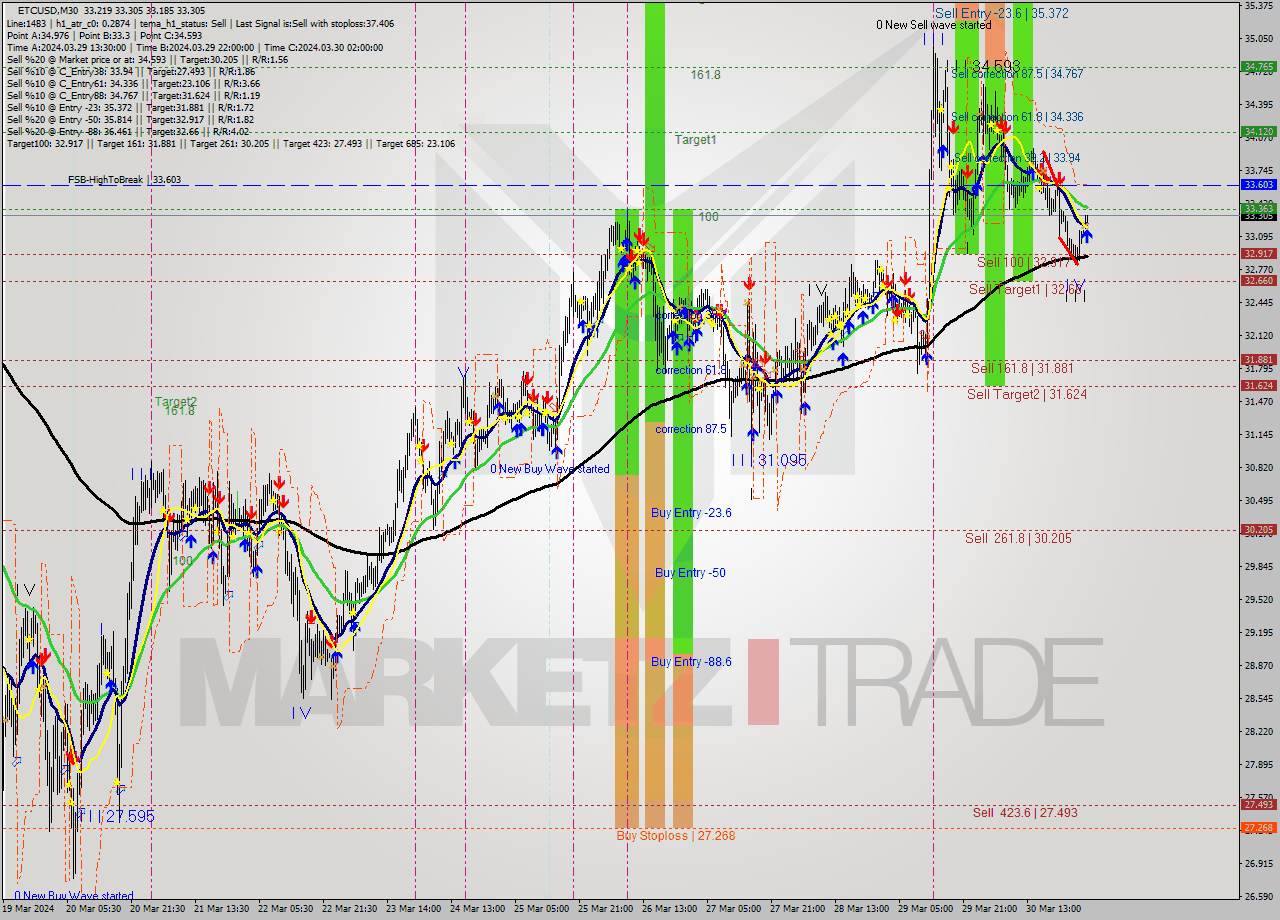Select the orange 27.268 price tag
Viewport: 1280px width, 920px height.
click(1258, 828)
